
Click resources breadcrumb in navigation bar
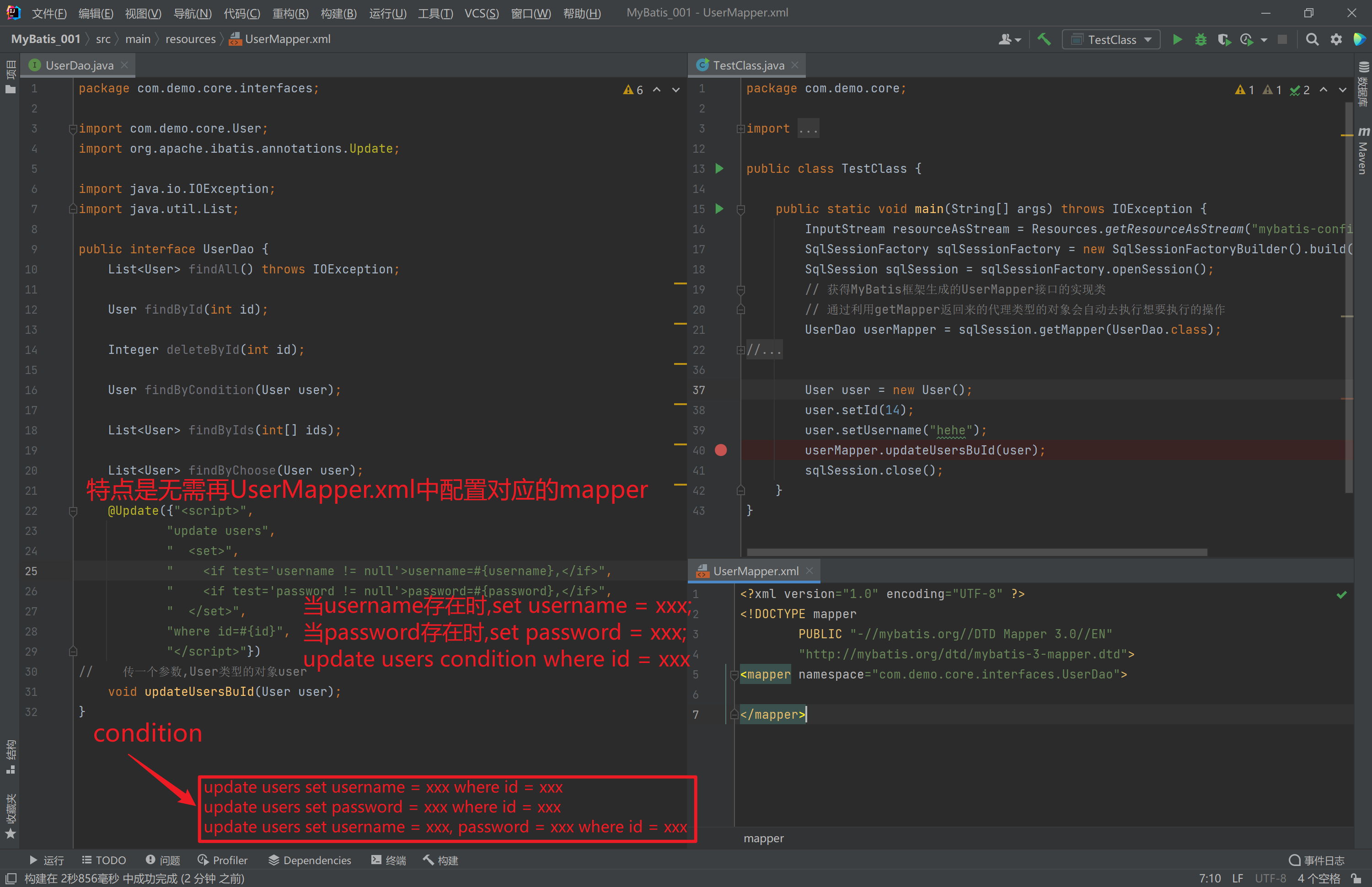pos(190,39)
